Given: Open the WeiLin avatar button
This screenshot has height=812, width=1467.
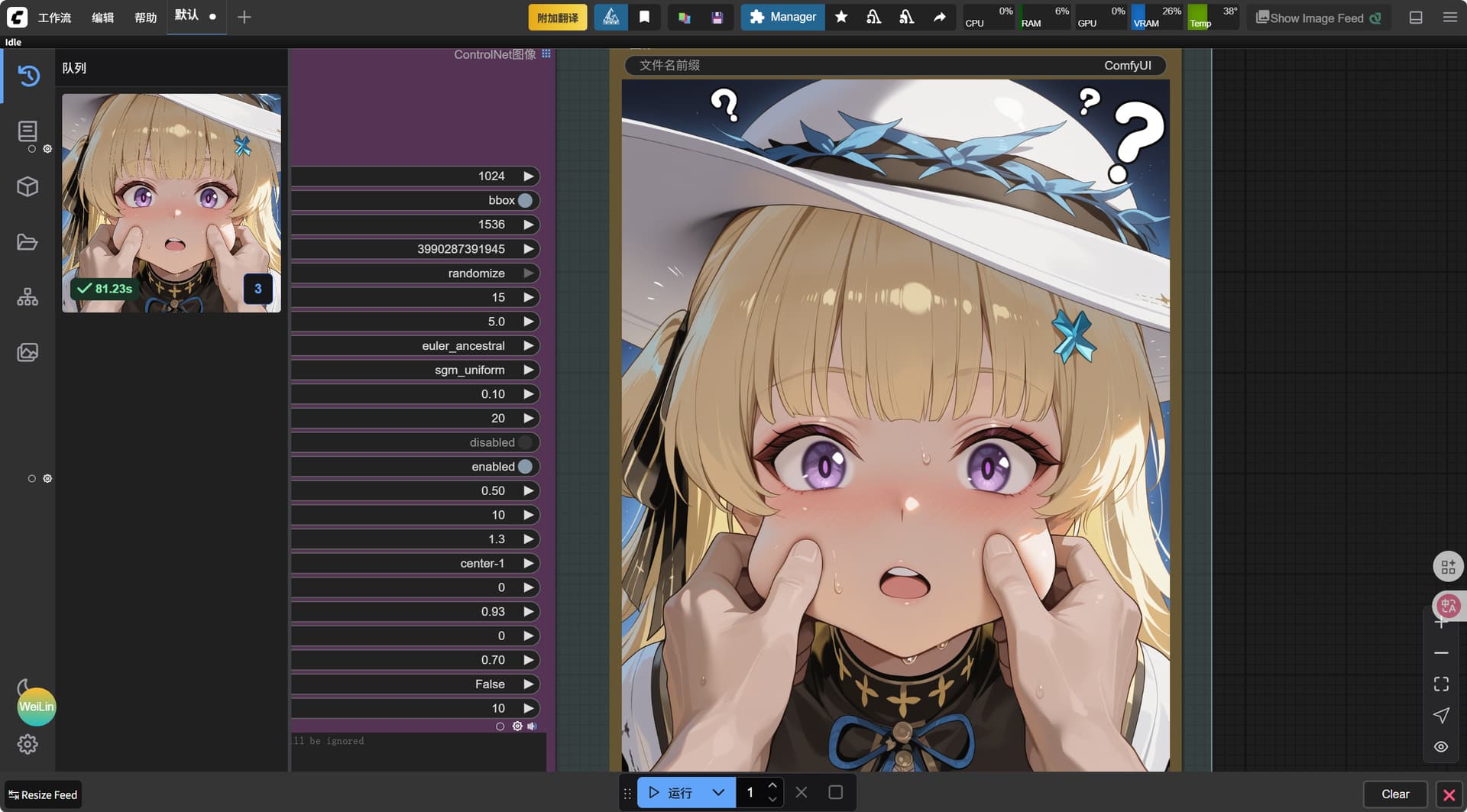Looking at the screenshot, I should (x=37, y=707).
